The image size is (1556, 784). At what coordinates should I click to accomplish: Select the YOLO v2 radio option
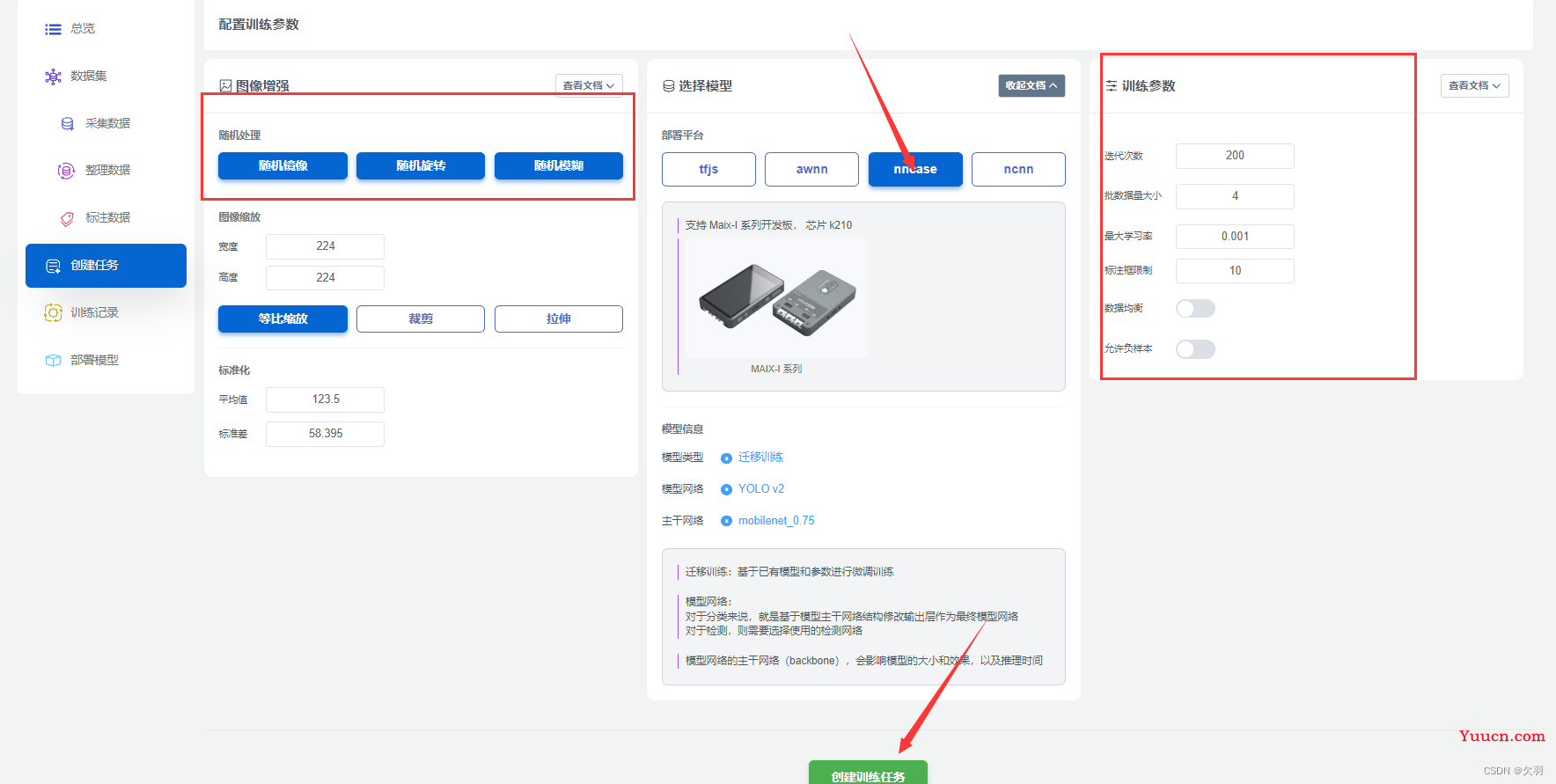point(726,489)
